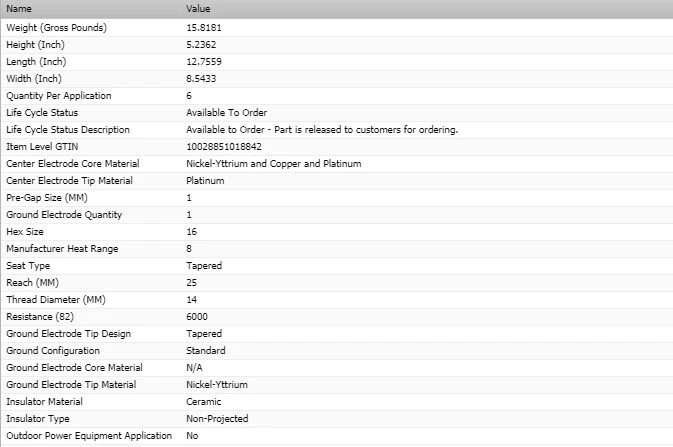Click the Center Electrode Tip Material label

69,181
